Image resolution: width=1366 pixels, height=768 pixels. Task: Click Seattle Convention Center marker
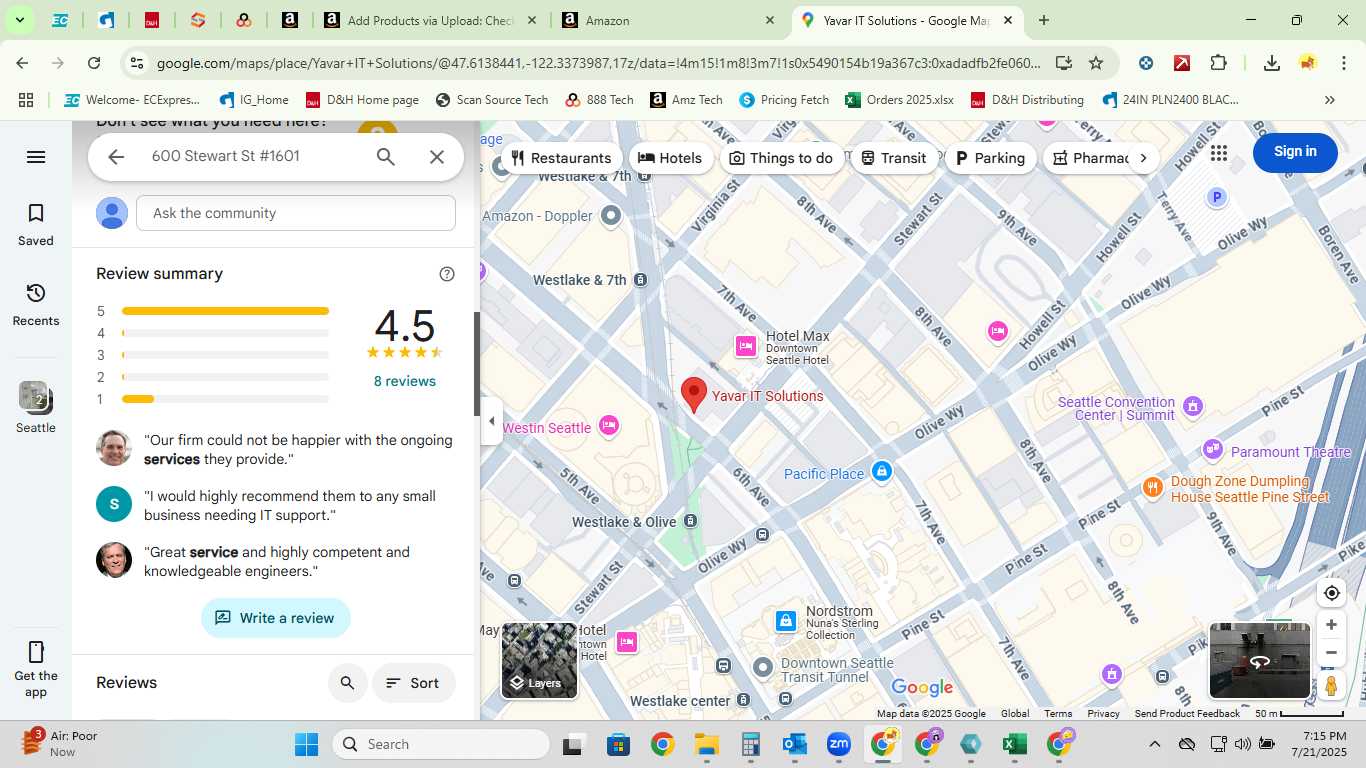pyautogui.click(x=1192, y=406)
